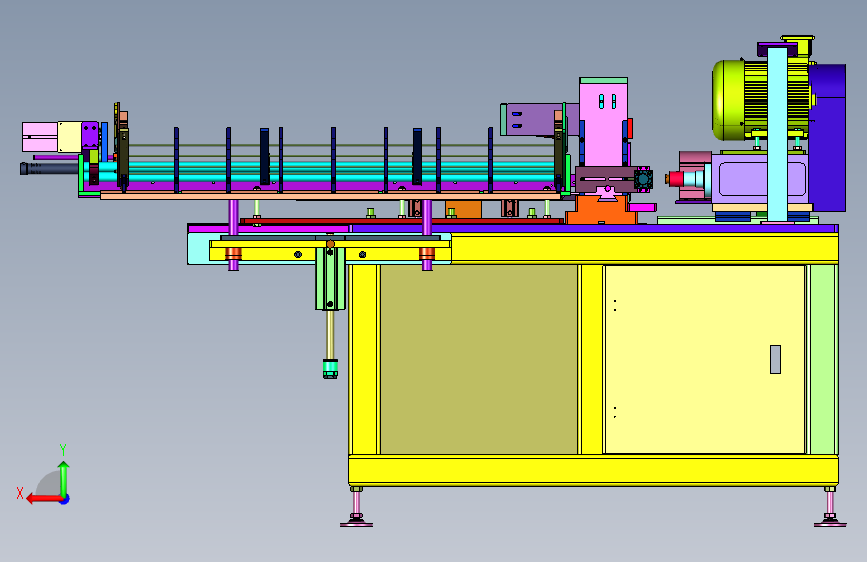Screen dimensions: 867x562
Task: Select the bottom yellow frame beam
Action: (x=593, y=470)
